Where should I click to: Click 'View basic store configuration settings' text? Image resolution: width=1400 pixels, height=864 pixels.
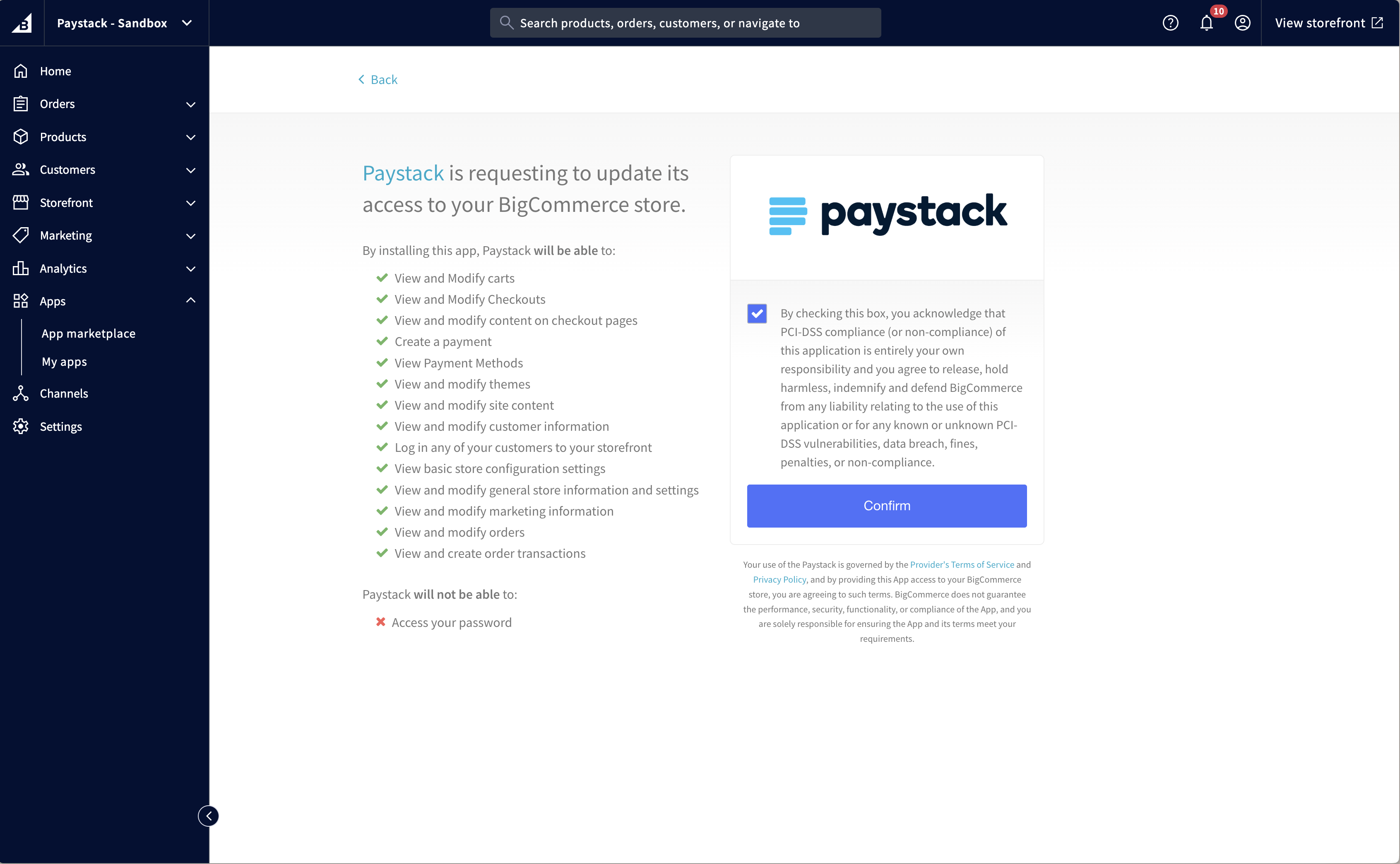pyautogui.click(x=500, y=468)
